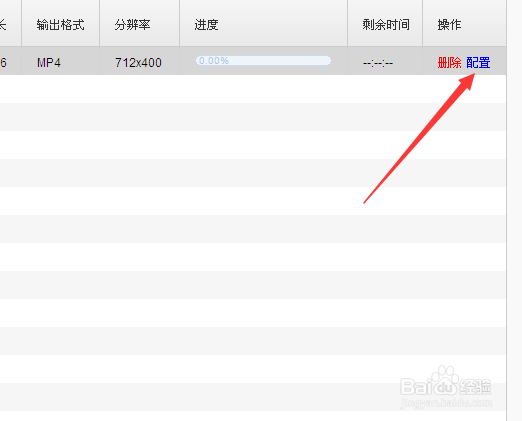Select the 操作 column header
Image resolution: width=522 pixels, height=421 pixels.
pyautogui.click(x=464, y=23)
